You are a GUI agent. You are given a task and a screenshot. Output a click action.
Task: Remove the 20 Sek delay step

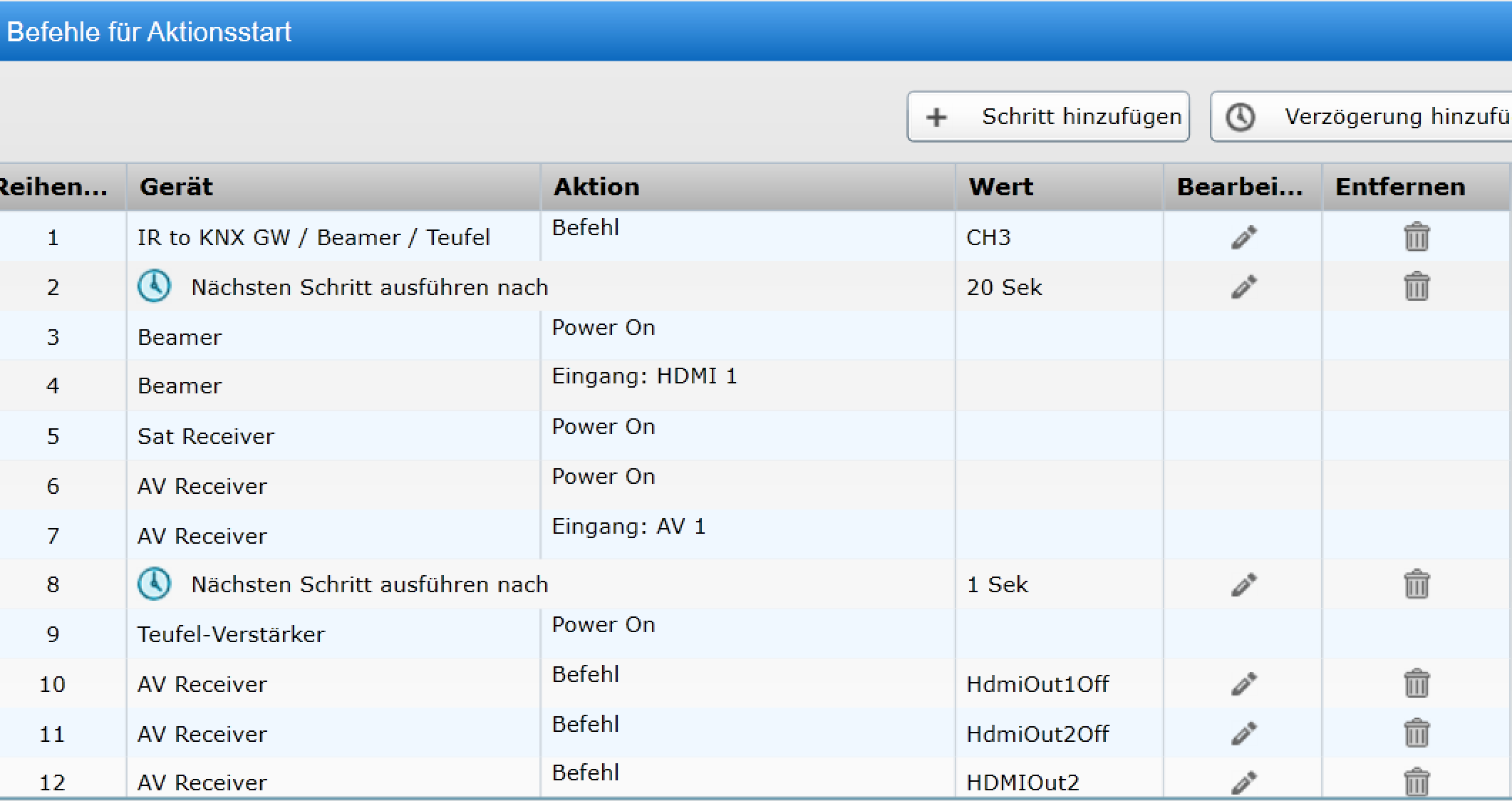click(x=1416, y=286)
